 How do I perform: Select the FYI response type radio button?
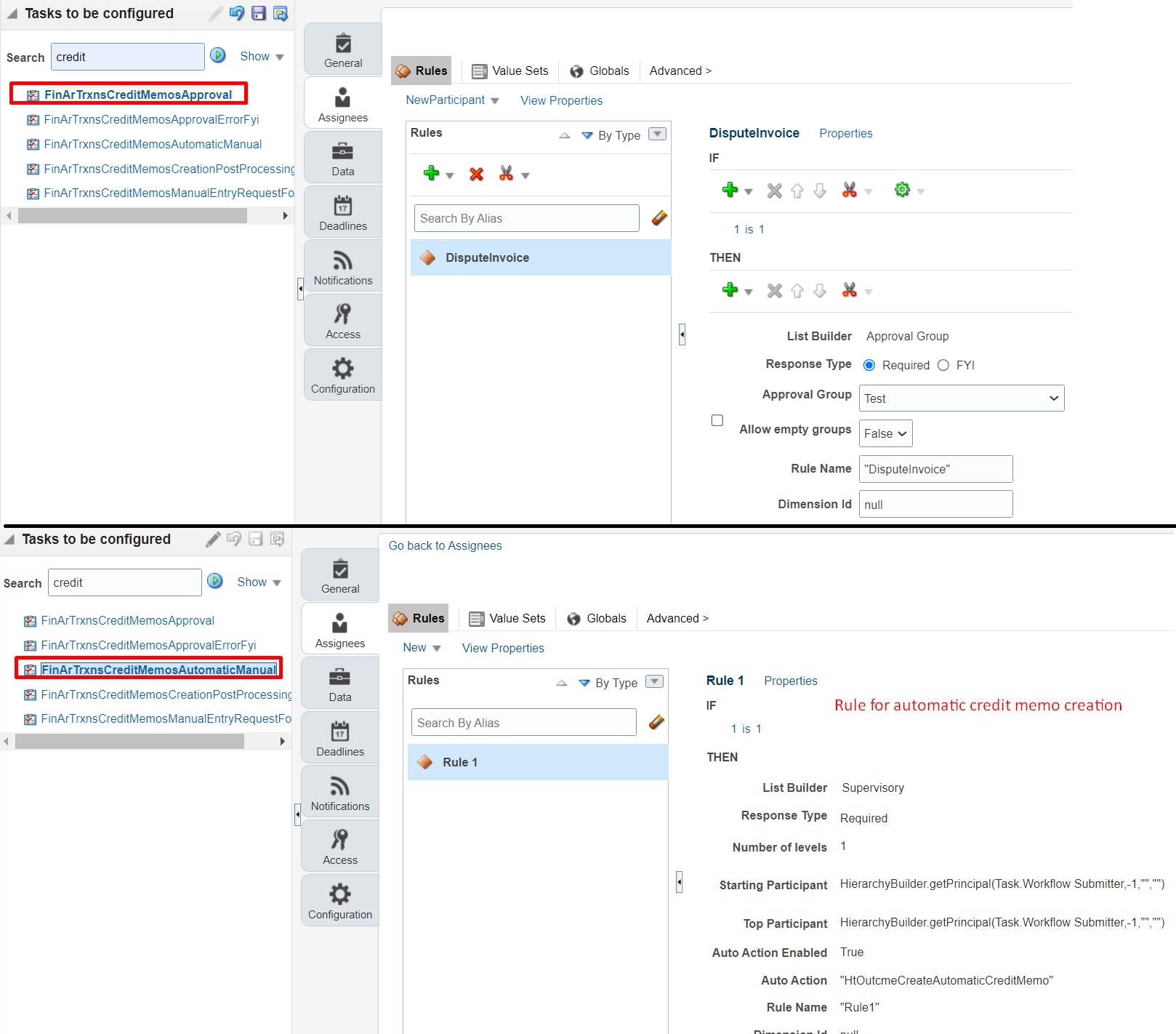[x=943, y=364]
